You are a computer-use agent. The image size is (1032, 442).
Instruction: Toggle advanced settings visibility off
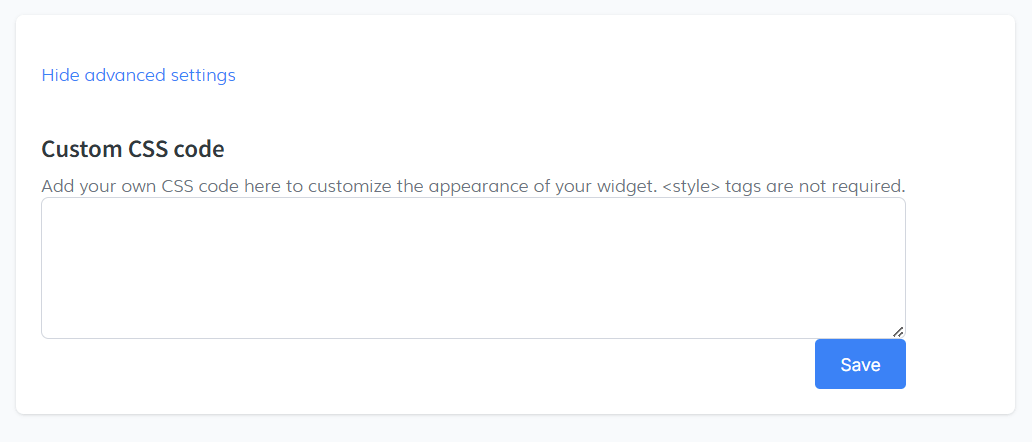[138, 75]
